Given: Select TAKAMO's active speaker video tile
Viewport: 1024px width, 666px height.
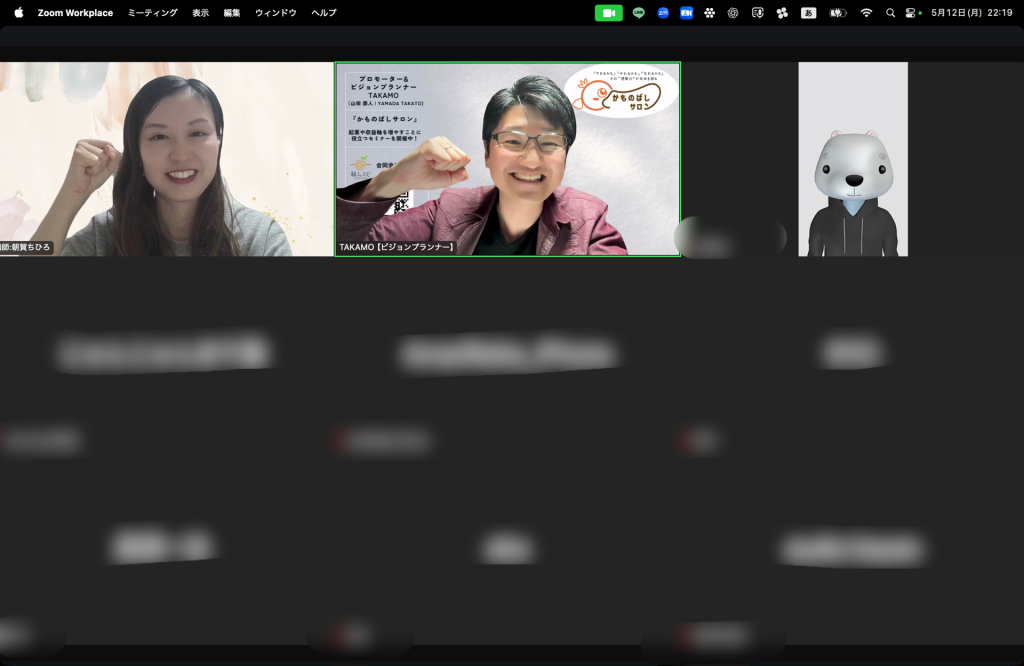Looking at the screenshot, I should (507, 159).
